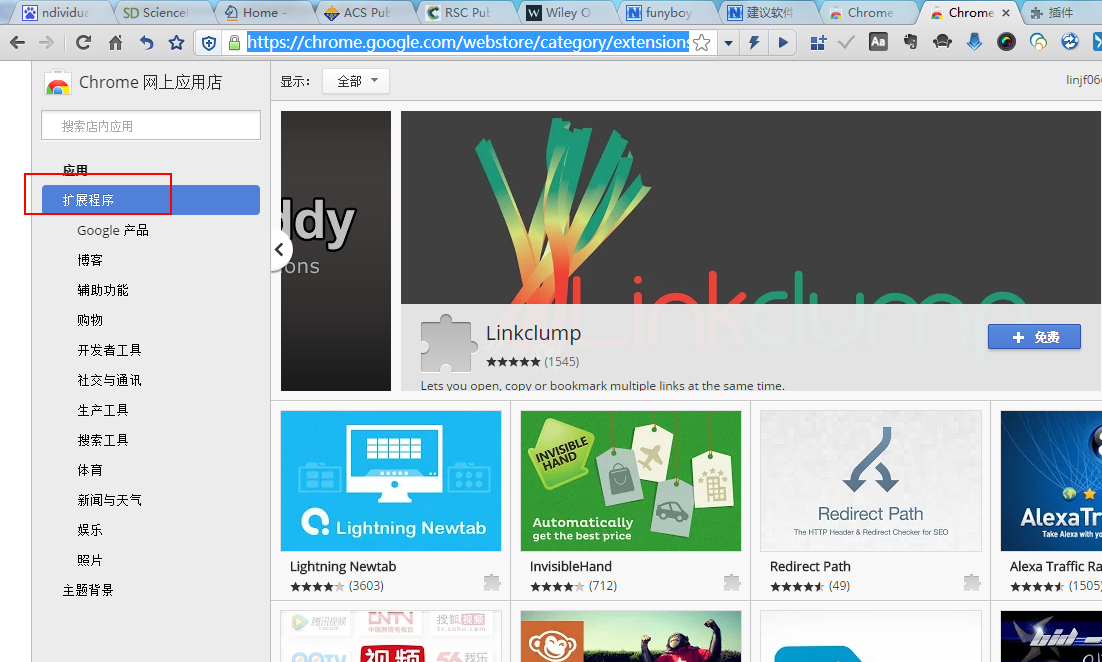Open the 社交与通讯 subcategory
Screen dimensions: 1102x662
(x=109, y=380)
